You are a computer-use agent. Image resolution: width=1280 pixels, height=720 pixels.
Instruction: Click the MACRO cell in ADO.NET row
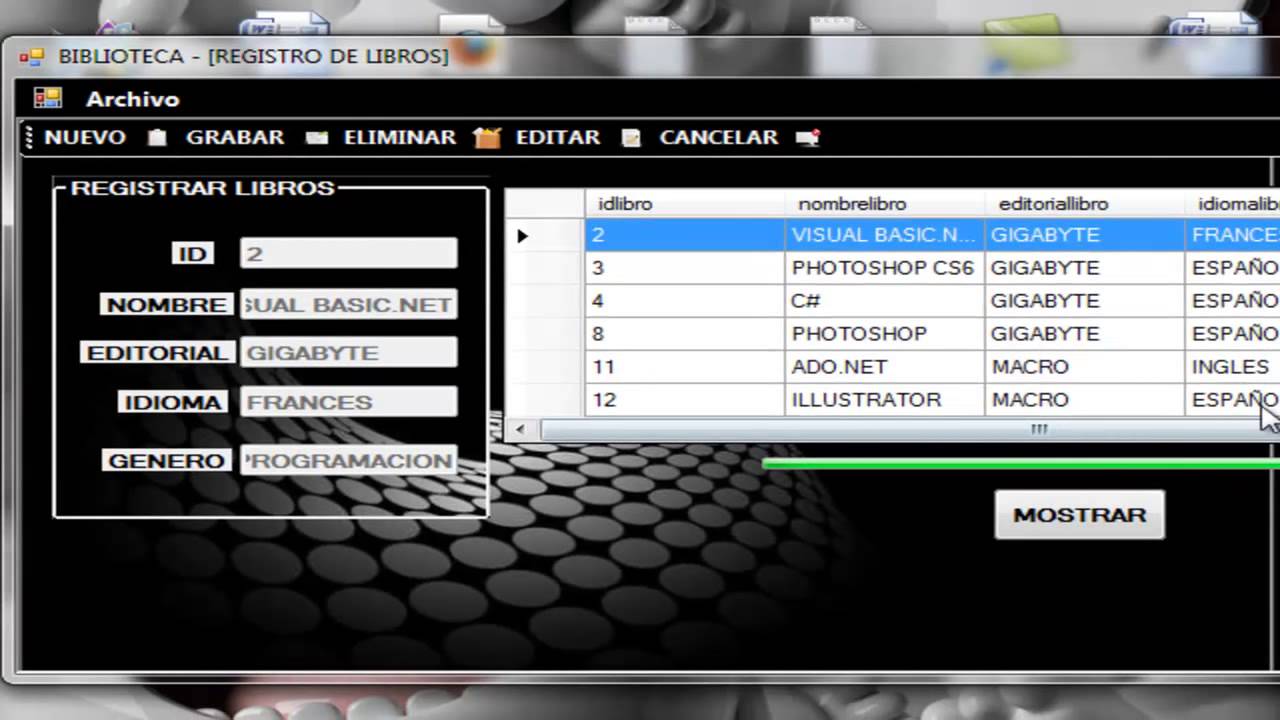pos(1085,367)
